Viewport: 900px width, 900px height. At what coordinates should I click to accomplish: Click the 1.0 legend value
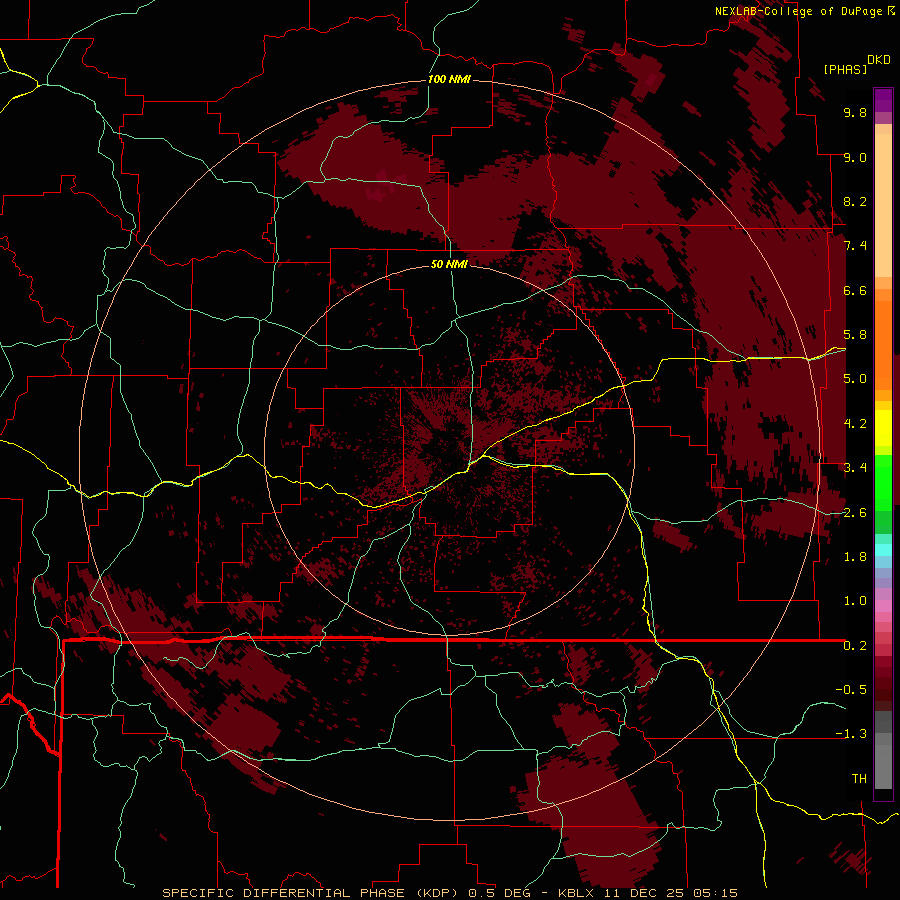tap(855, 601)
